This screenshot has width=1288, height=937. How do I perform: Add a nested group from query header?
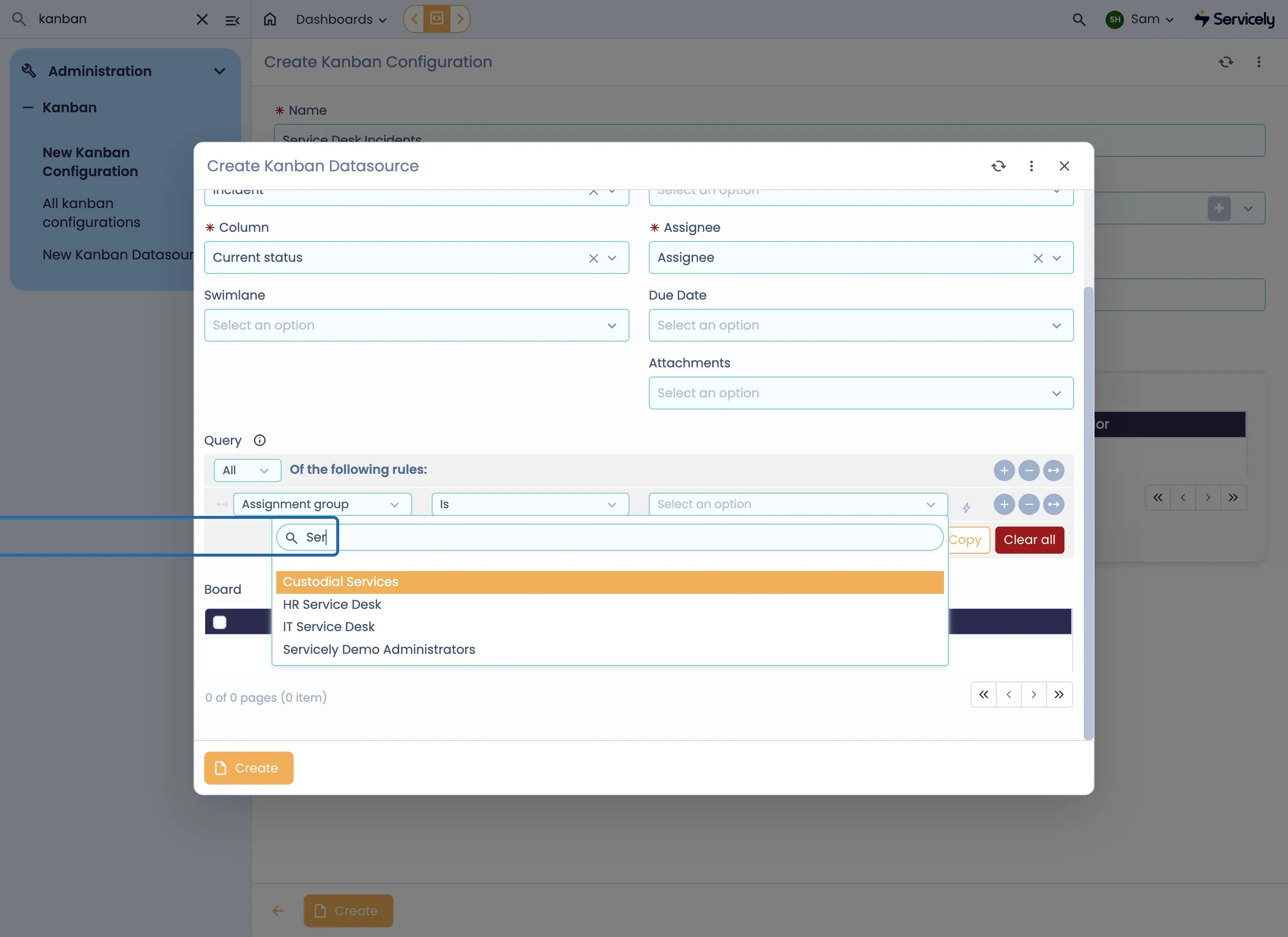tap(1053, 470)
